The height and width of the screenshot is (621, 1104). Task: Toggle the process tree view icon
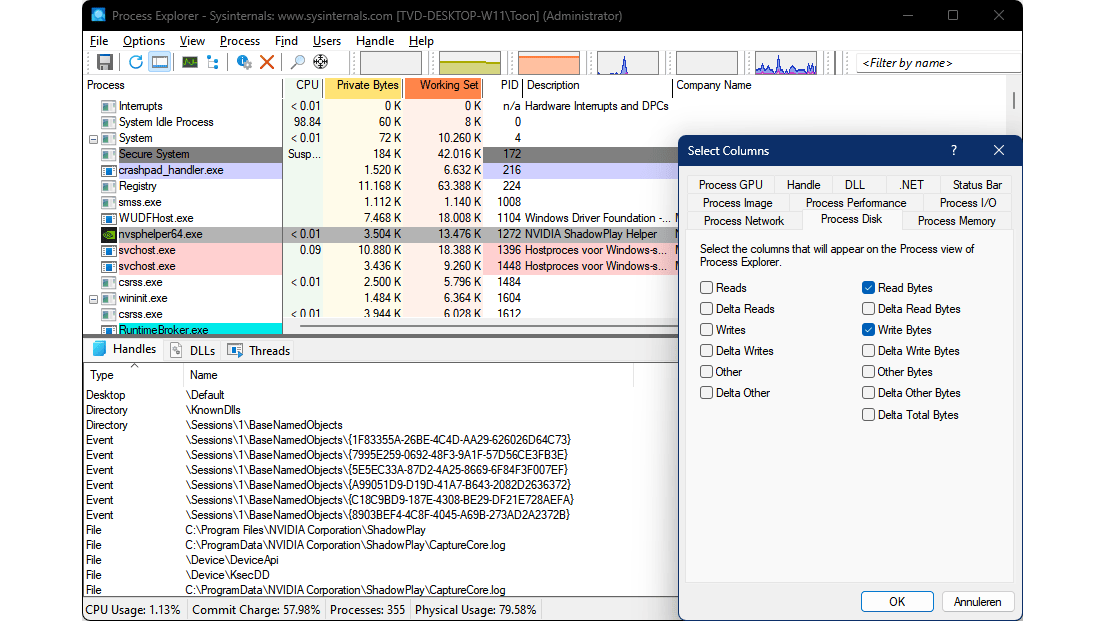point(213,62)
